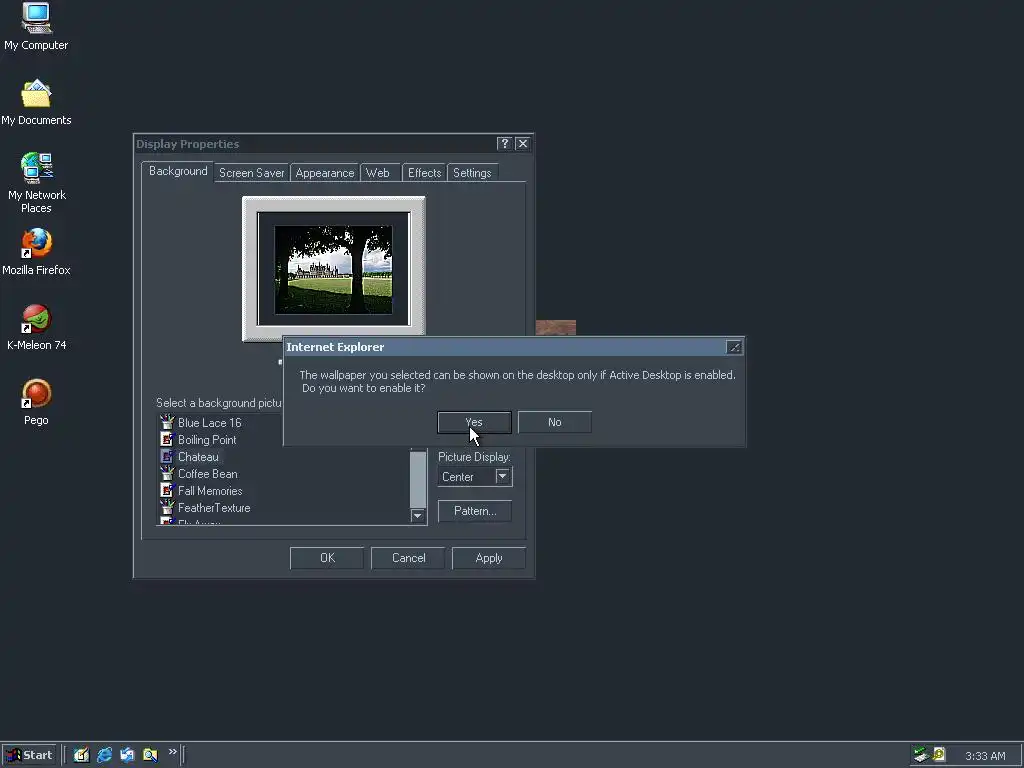Switch to the Screen Saver tab
The image size is (1024, 768).
pos(251,173)
